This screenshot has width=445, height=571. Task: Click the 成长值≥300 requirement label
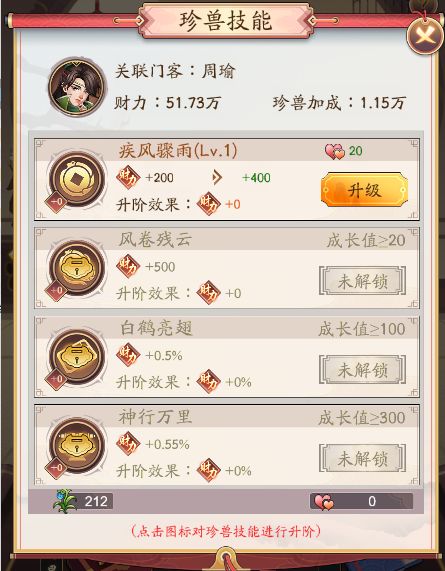pos(362,418)
